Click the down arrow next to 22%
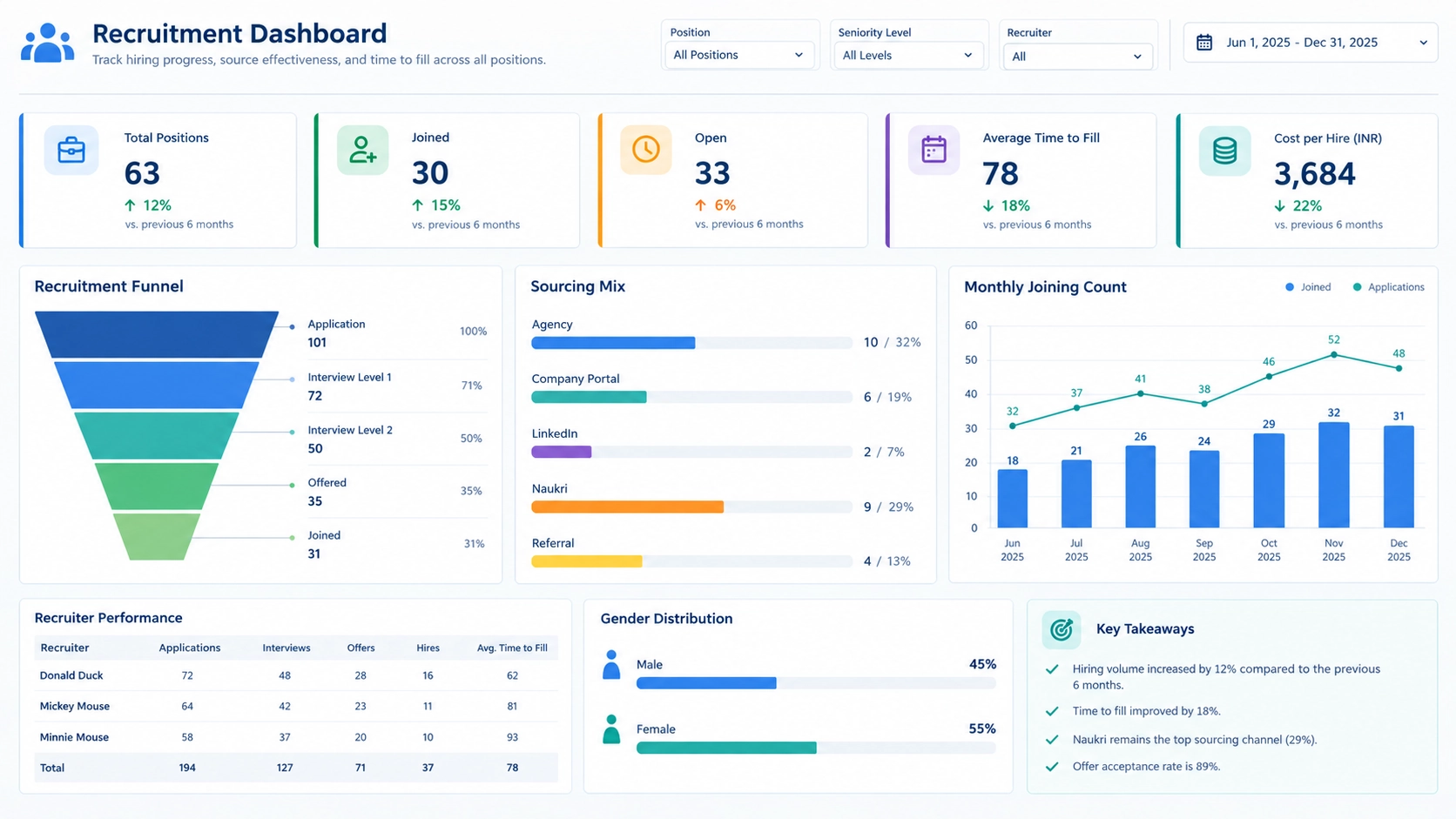This screenshot has height=819, width=1456. (x=1279, y=206)
